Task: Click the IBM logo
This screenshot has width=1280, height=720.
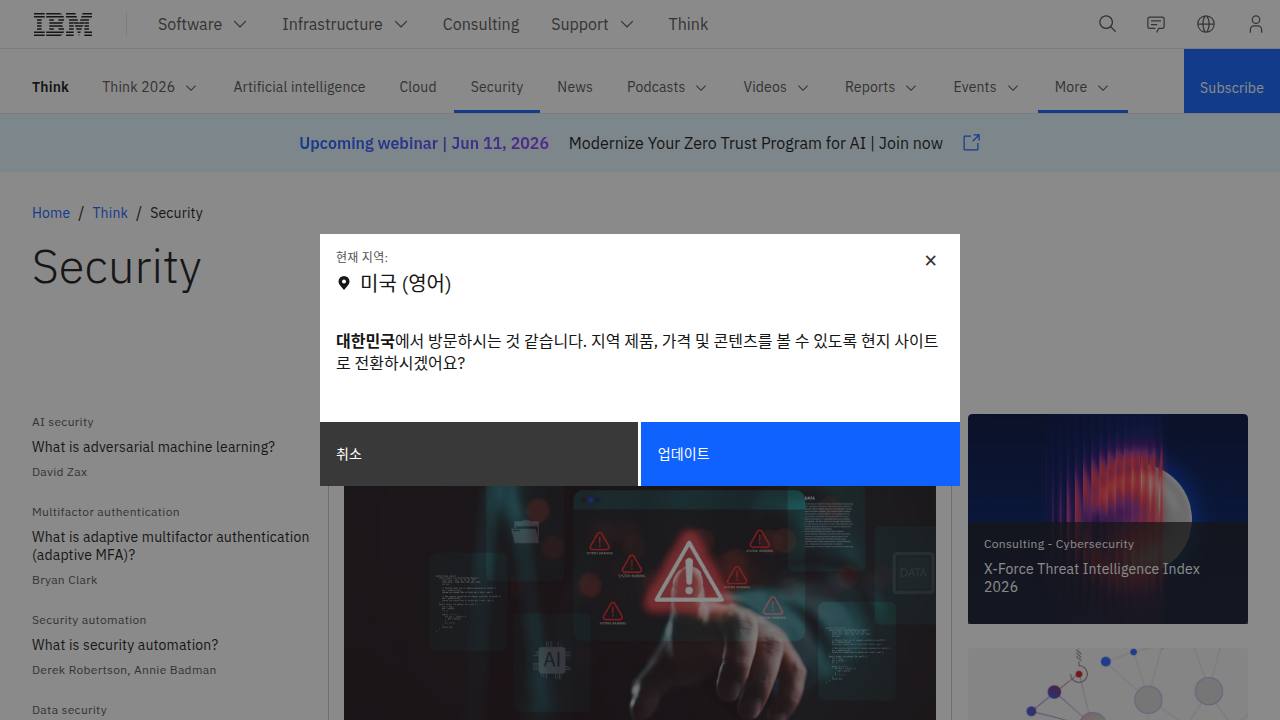Action: tap(63, 24)
